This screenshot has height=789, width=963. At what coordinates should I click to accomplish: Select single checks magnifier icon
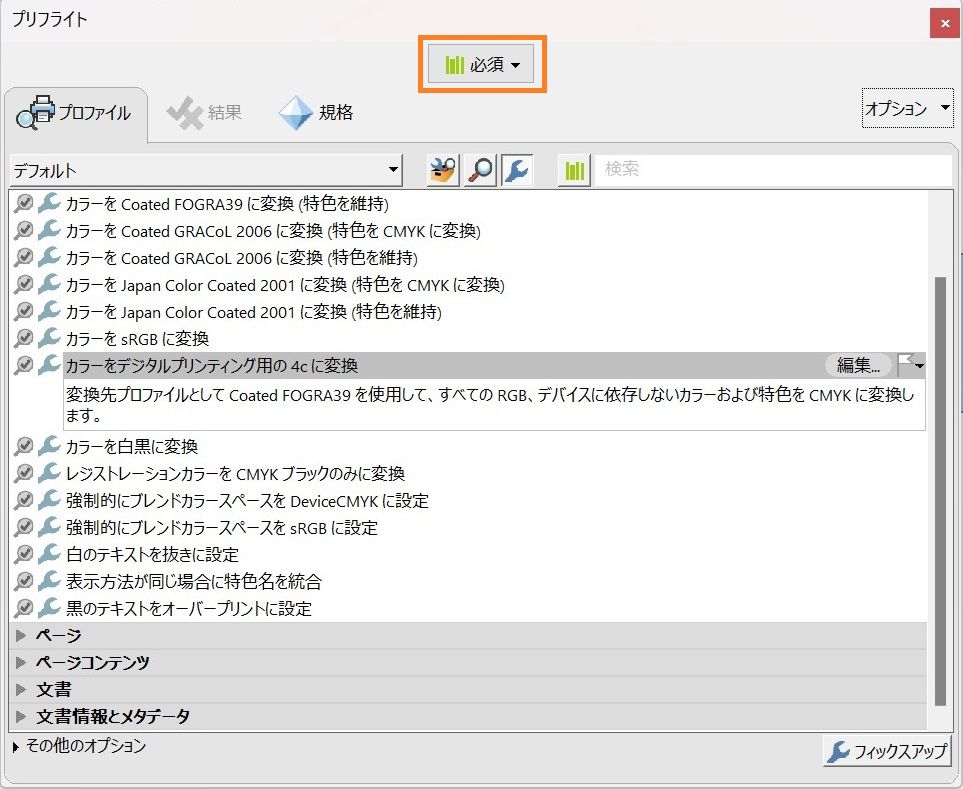(480, 170)
